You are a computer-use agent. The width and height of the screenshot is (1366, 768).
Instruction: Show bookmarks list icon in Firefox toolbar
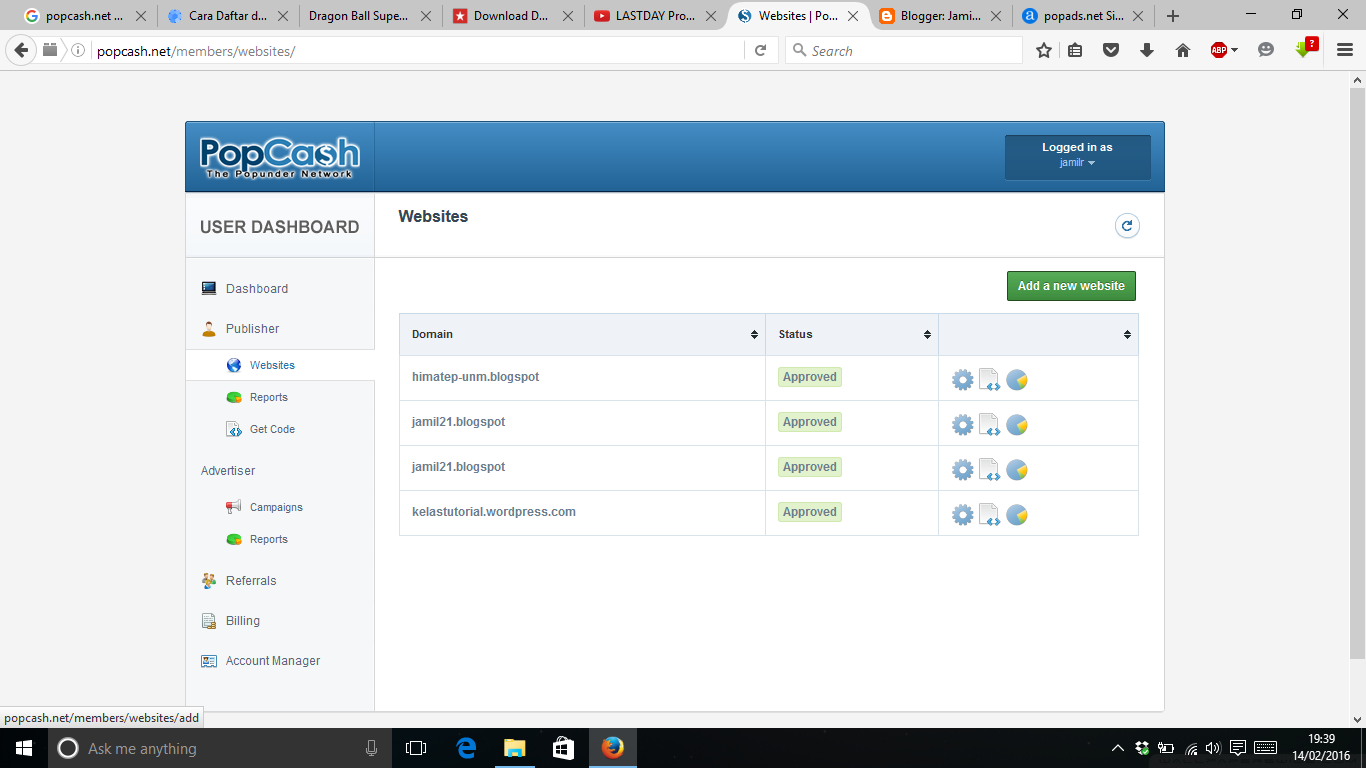point(1075,51)
